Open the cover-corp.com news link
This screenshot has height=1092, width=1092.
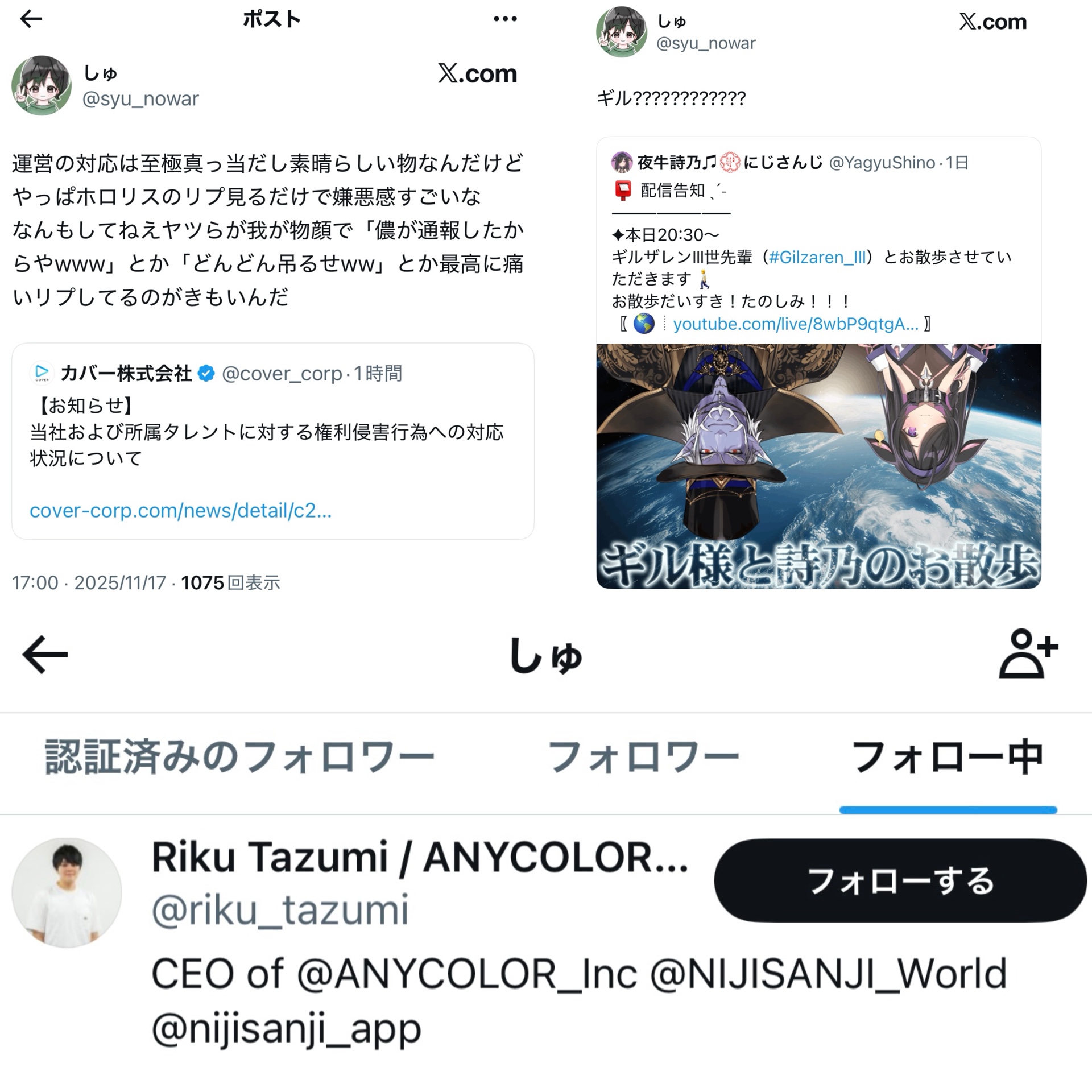[x=180, y=511]
